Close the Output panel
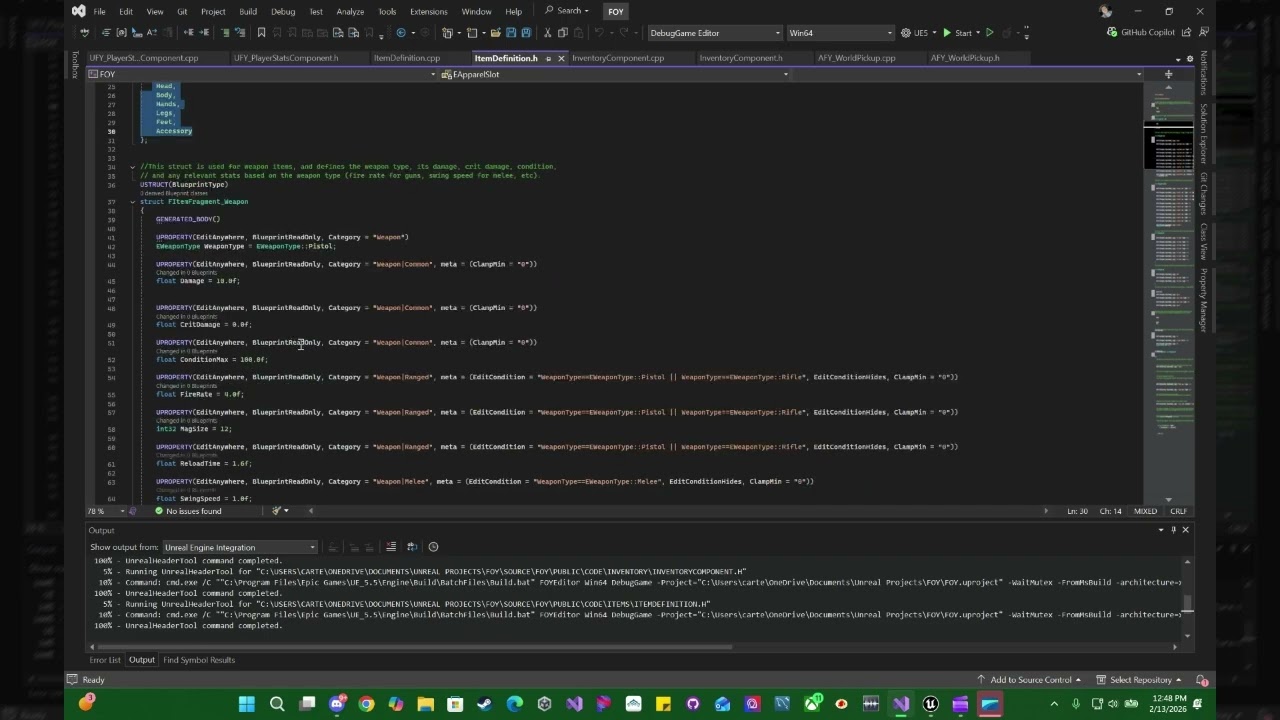Viewport: 1280px width, 720px height. 1186,530
